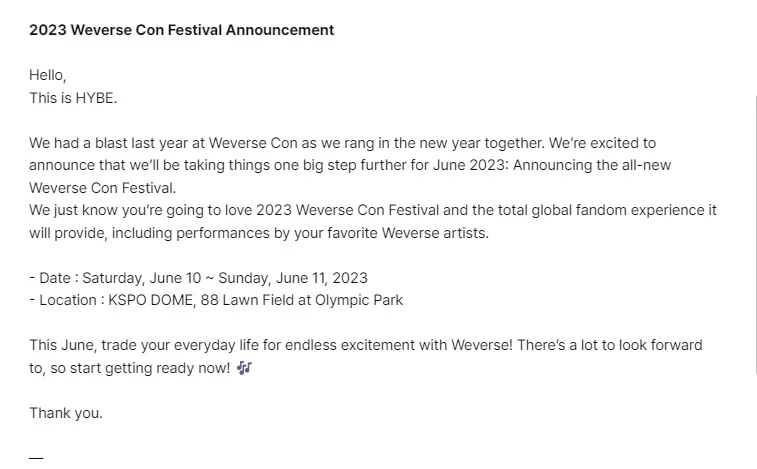The image size is (757, 469).
Task: Click the words 'Olympic Park'
Action: [x=359, y=300]
